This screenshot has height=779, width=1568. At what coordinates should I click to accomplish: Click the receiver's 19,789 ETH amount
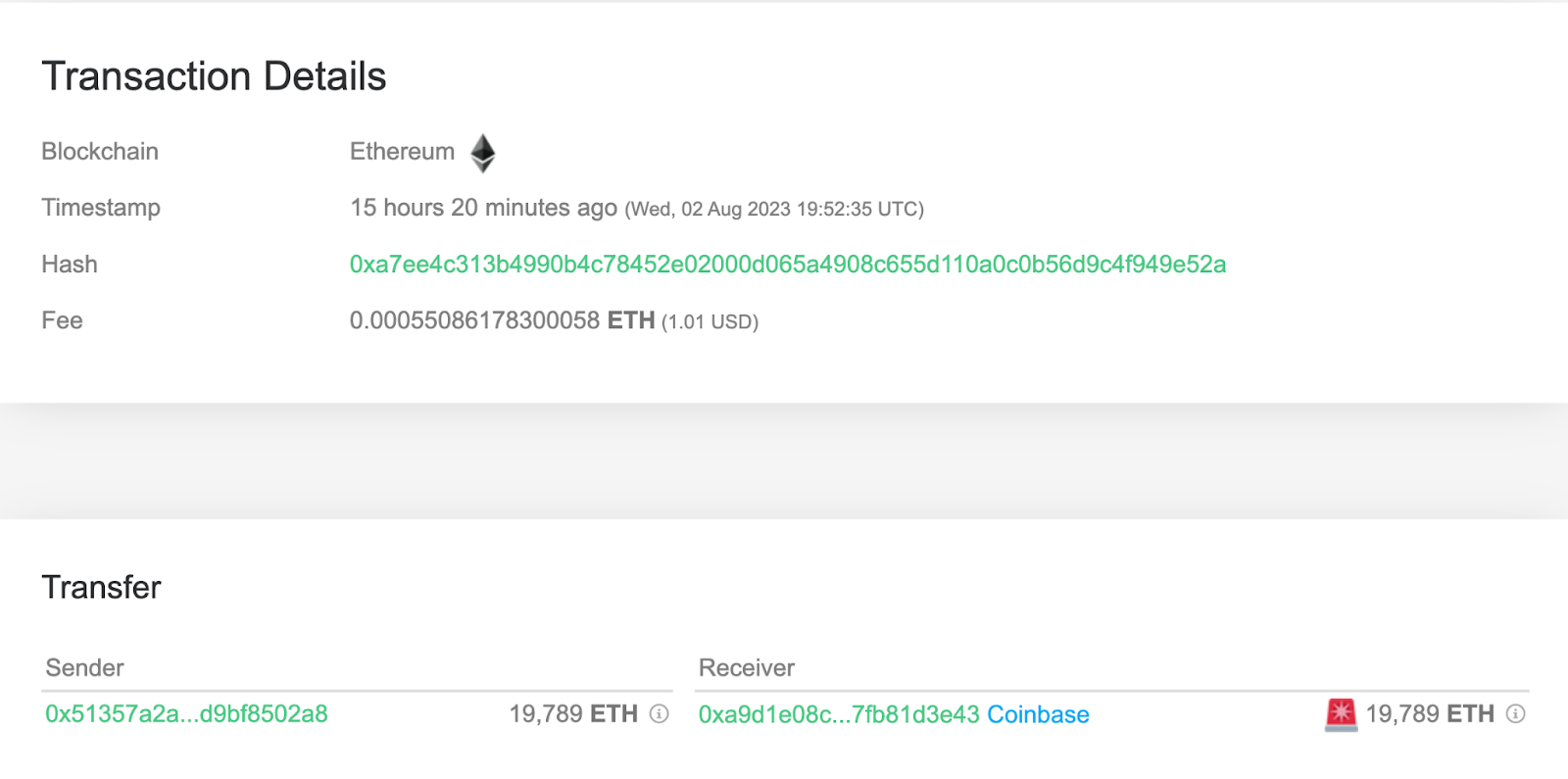click(1430, 714)
